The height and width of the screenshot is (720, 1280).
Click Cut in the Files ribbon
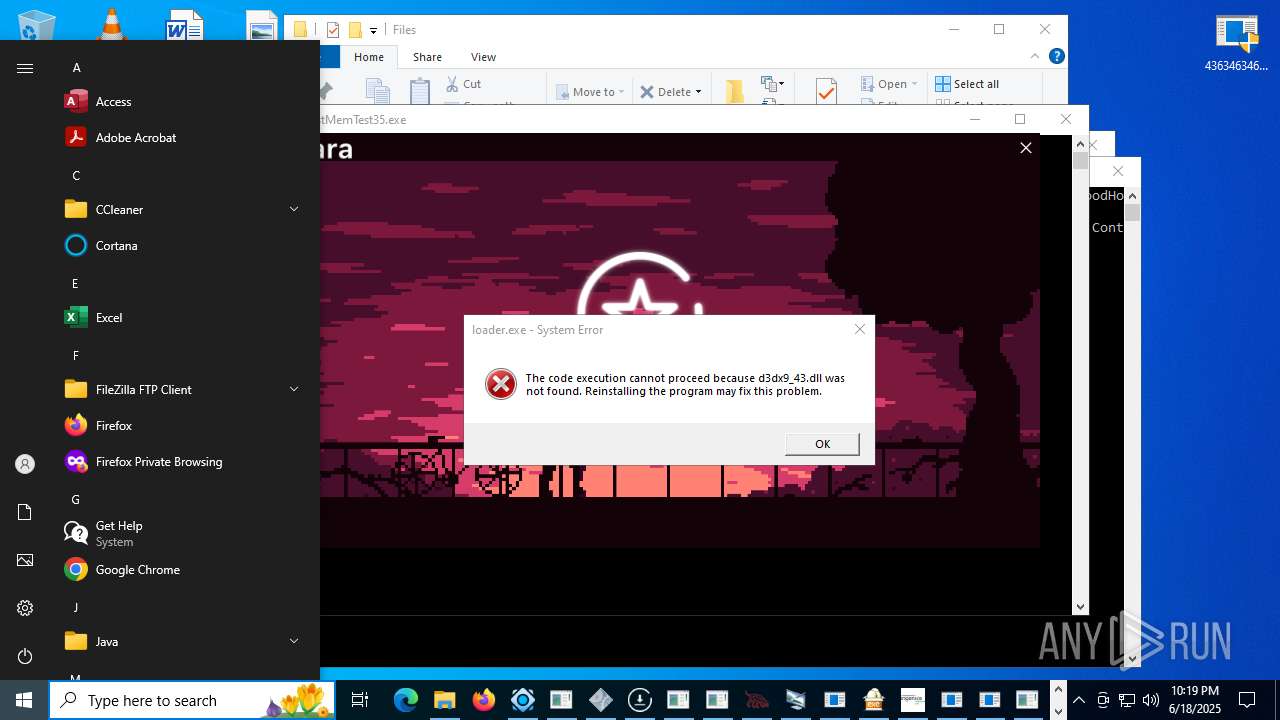click(463, 84)
